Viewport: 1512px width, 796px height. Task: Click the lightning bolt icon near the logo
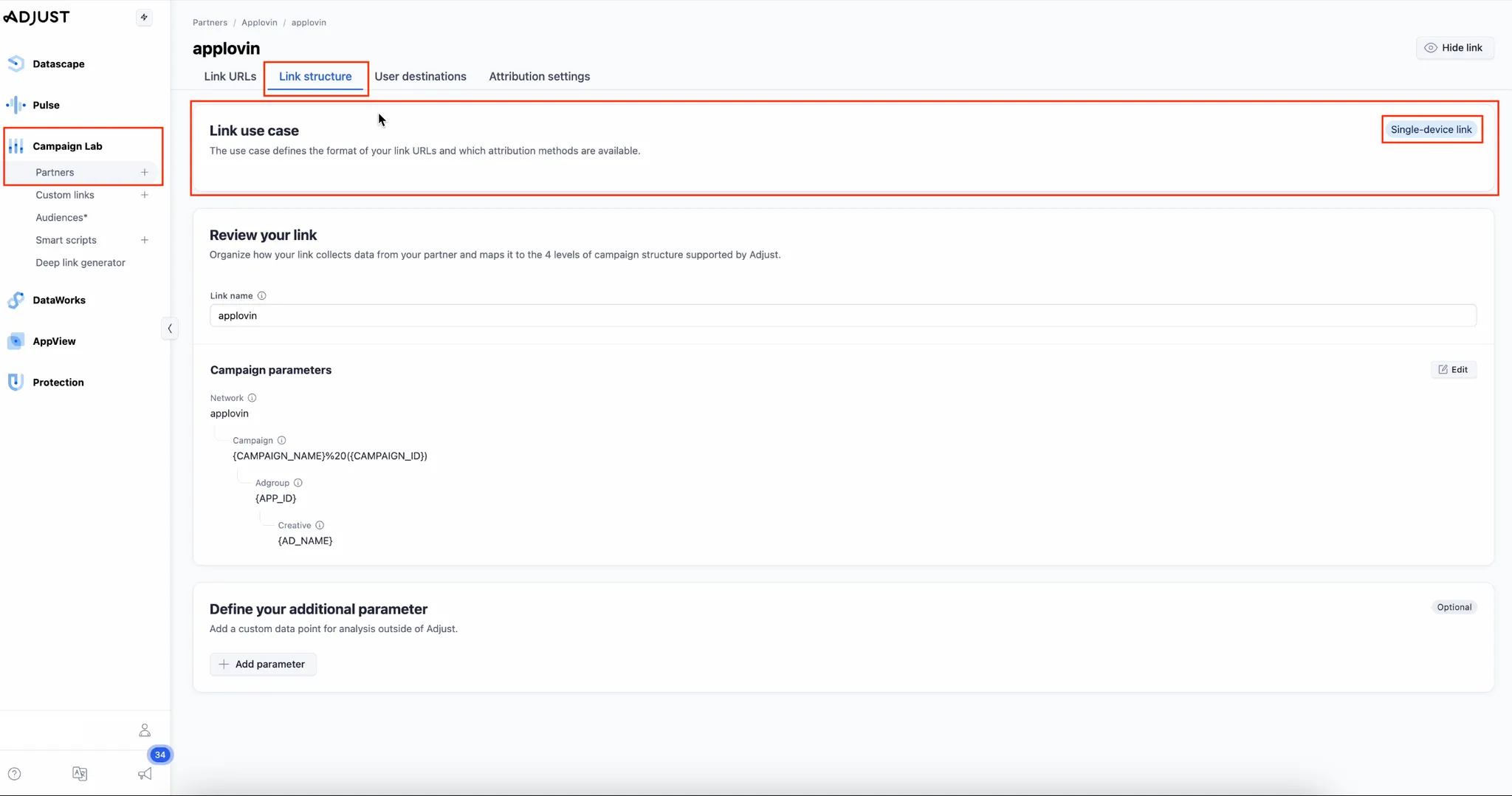coord(144,17)
